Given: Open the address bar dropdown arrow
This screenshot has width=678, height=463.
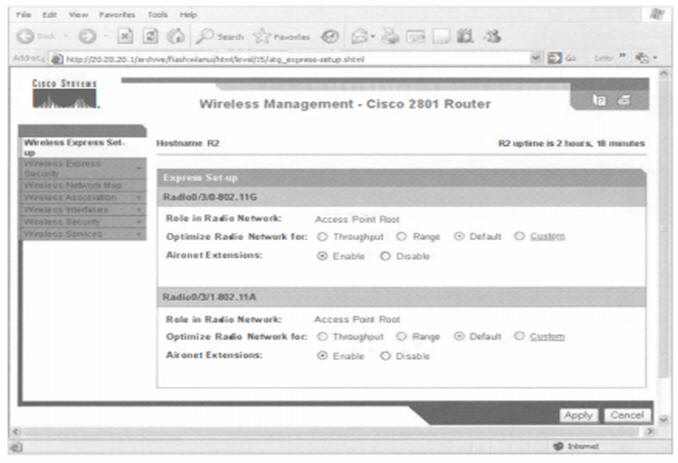Looking at the screenshot, I should [536, 58].
